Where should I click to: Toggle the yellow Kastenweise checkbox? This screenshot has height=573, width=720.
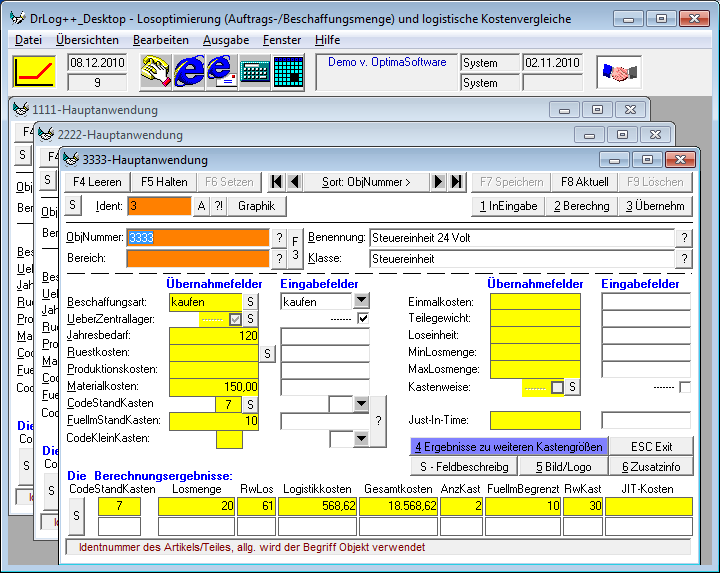557,386
